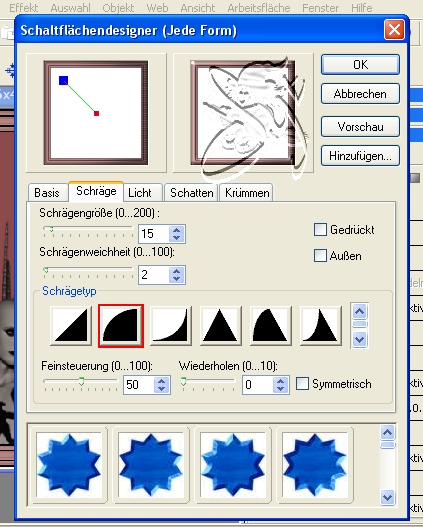423x527 pixels.
Task: Open the Arbeitsfläche menu
Action: click(259, 8)
